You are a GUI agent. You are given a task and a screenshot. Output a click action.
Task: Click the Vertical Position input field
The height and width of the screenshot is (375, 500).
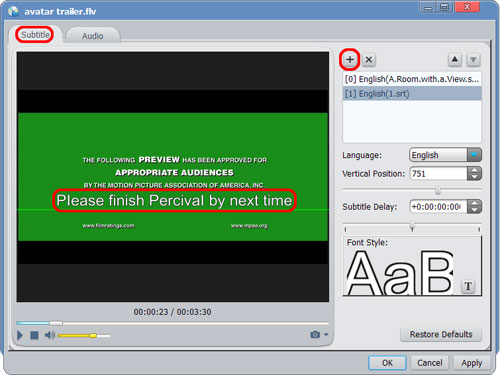tap(438, 174)
